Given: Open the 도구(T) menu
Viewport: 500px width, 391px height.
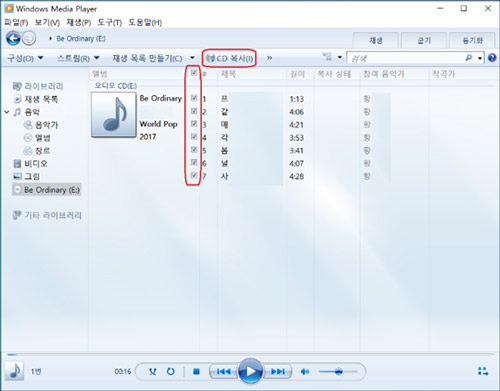Looking at the screenshot, I should click(x=109, y=23).
